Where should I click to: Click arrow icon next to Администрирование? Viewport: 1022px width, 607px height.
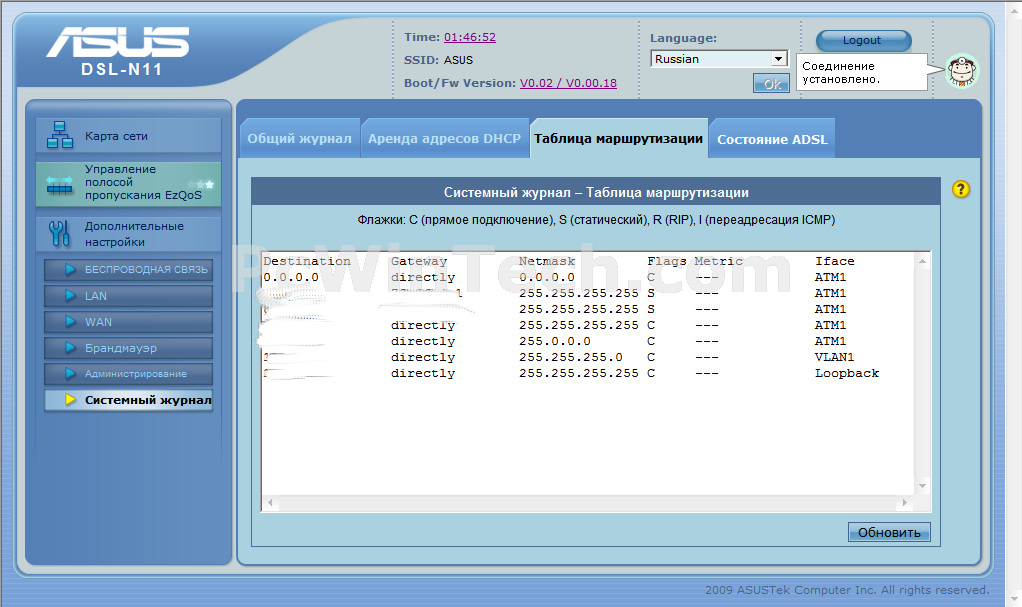click(70, 374)
